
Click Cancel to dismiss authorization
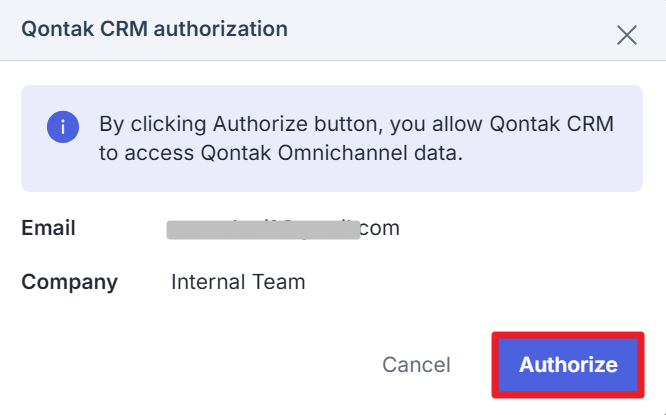(x=416, y=365)
